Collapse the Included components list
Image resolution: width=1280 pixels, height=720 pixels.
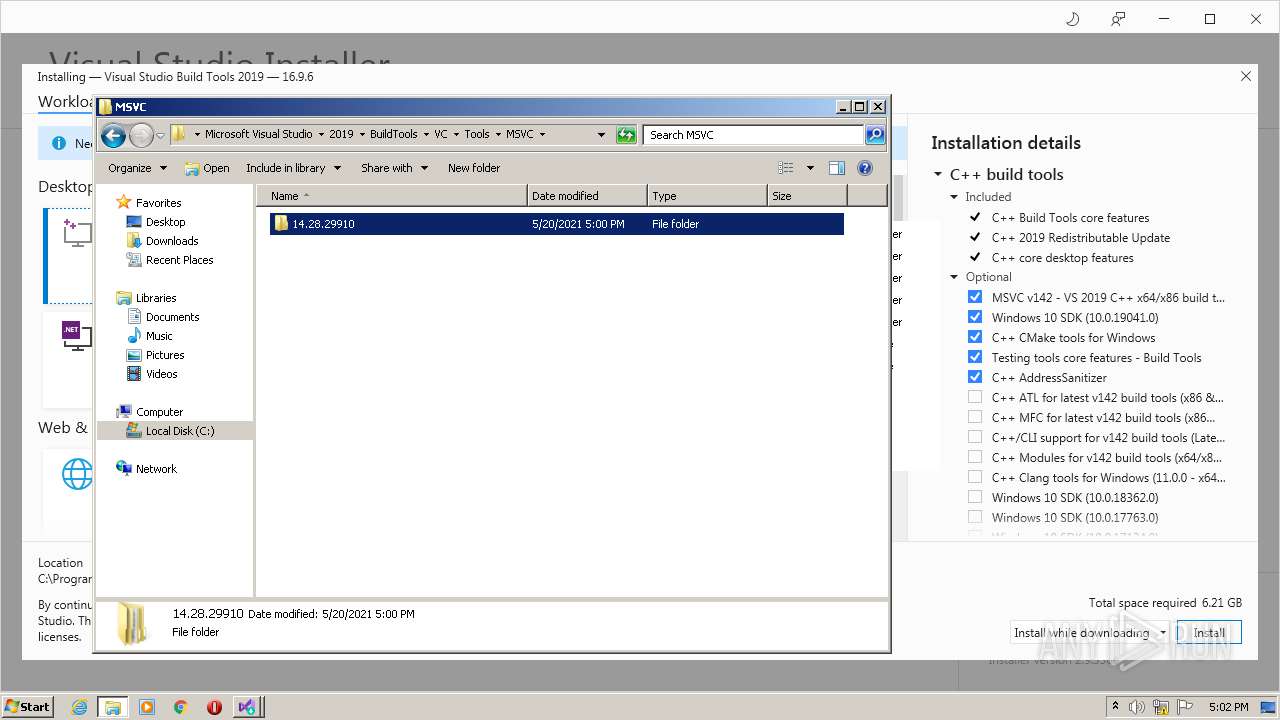coord(955,197)
